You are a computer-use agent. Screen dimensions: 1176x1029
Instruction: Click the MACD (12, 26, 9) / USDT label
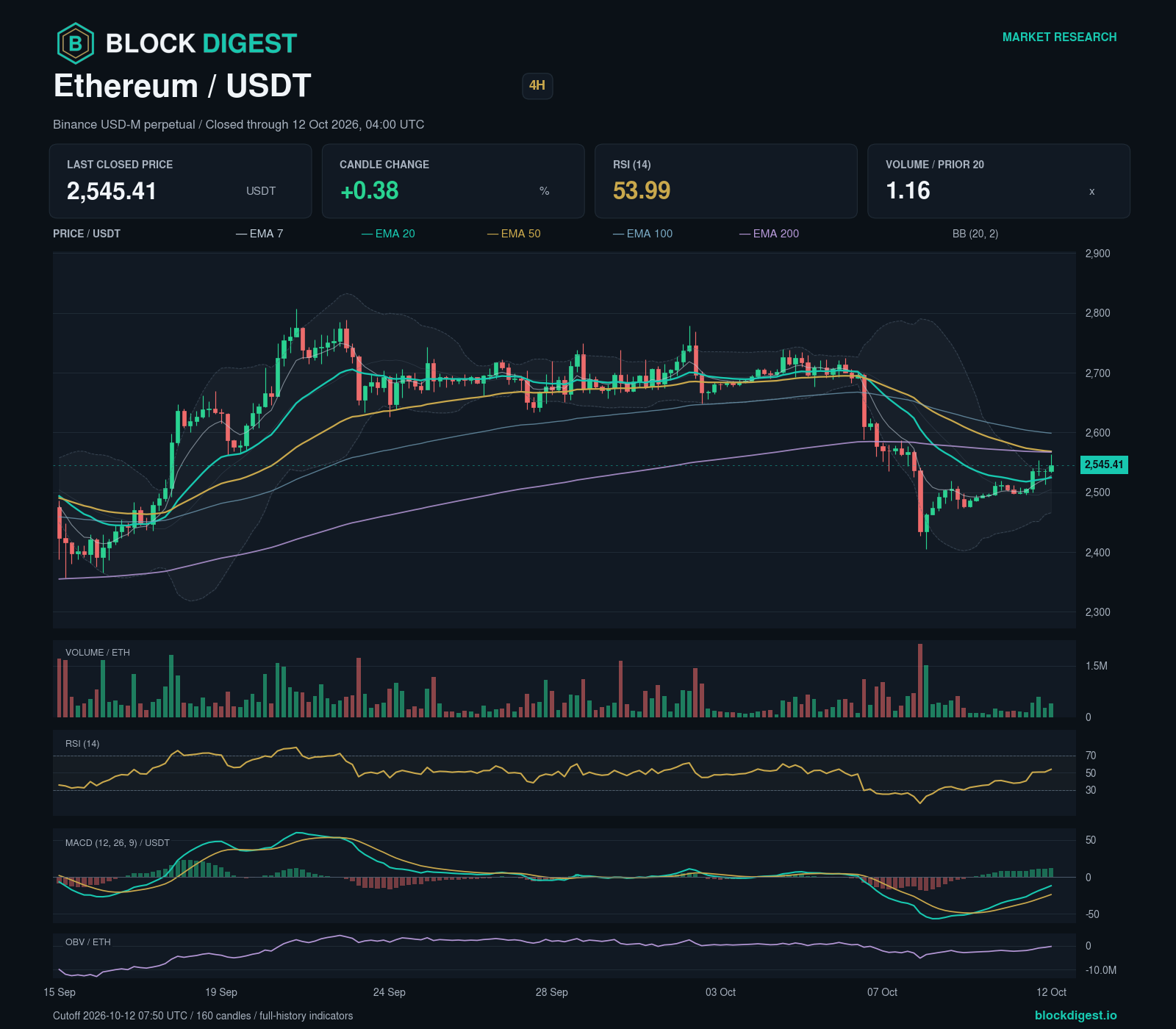(x=118, y=843)
